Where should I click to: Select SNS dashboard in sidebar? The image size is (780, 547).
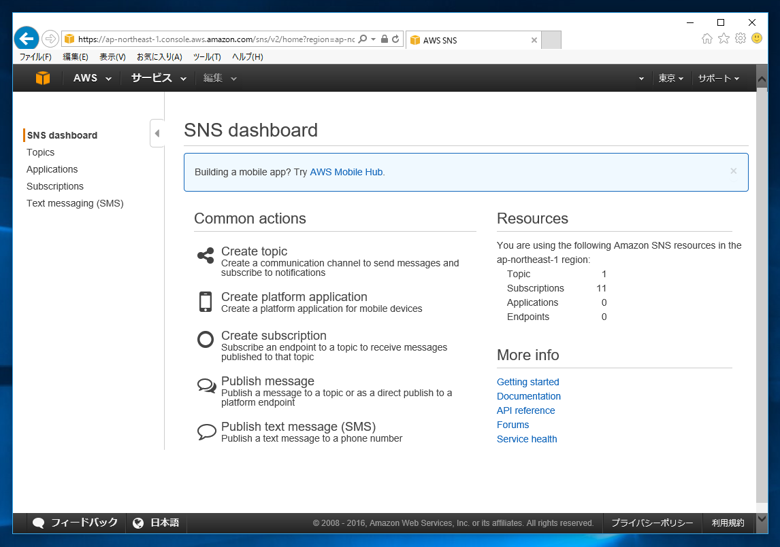[62, 135]
